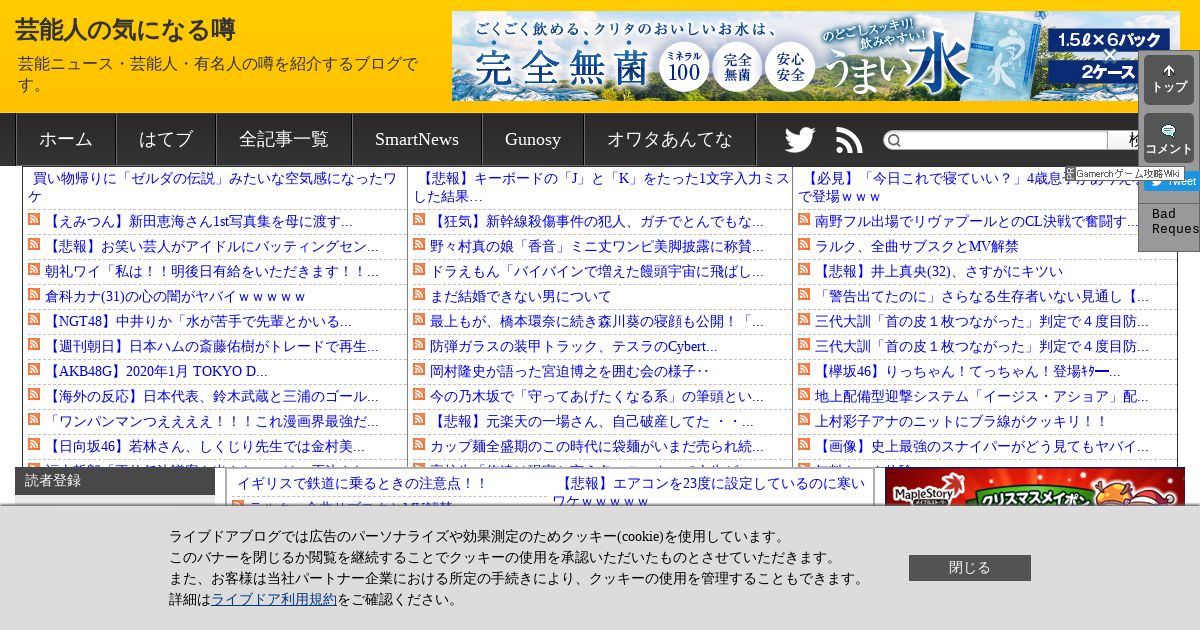Screen dimensions: 1200x630
Task: Open キーボードの「J」と「K」headline link
Action: tap(601, 187)
